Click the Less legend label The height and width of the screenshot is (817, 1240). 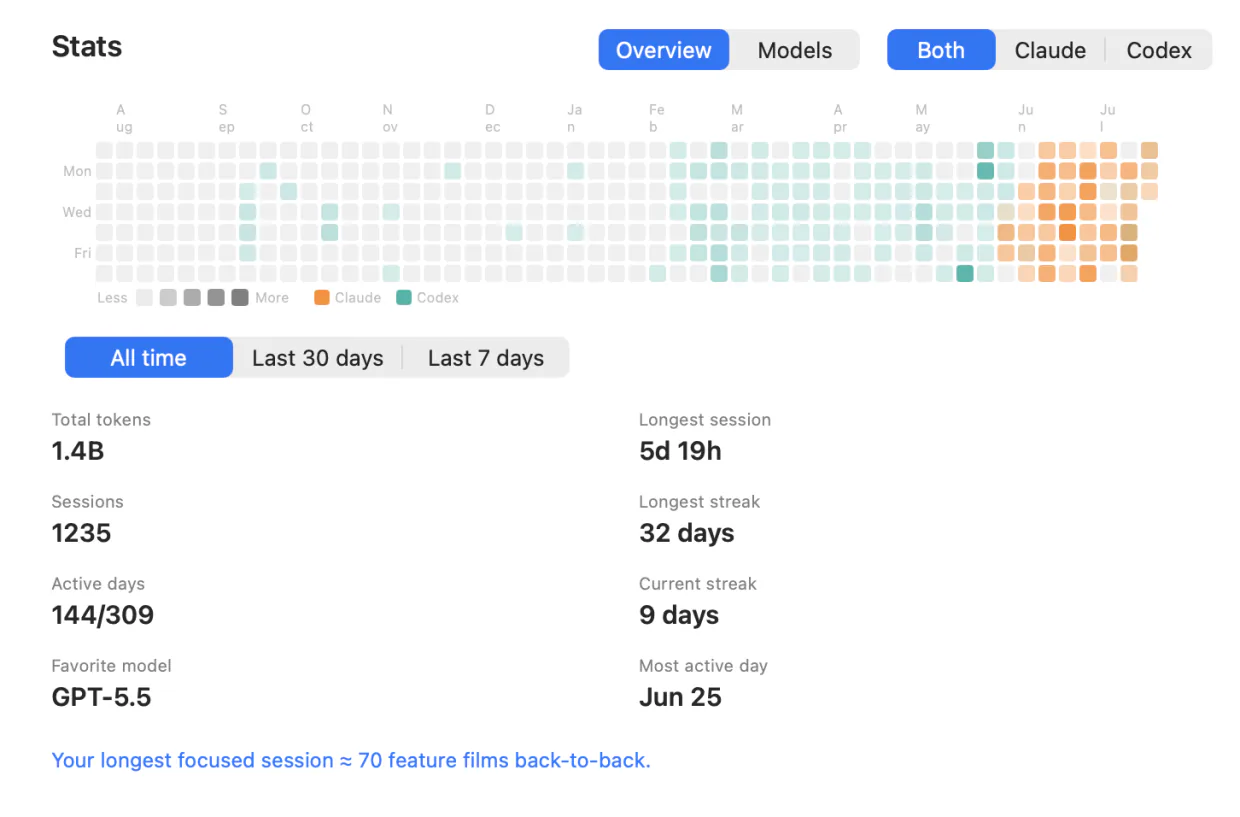(x=112, y=298)
